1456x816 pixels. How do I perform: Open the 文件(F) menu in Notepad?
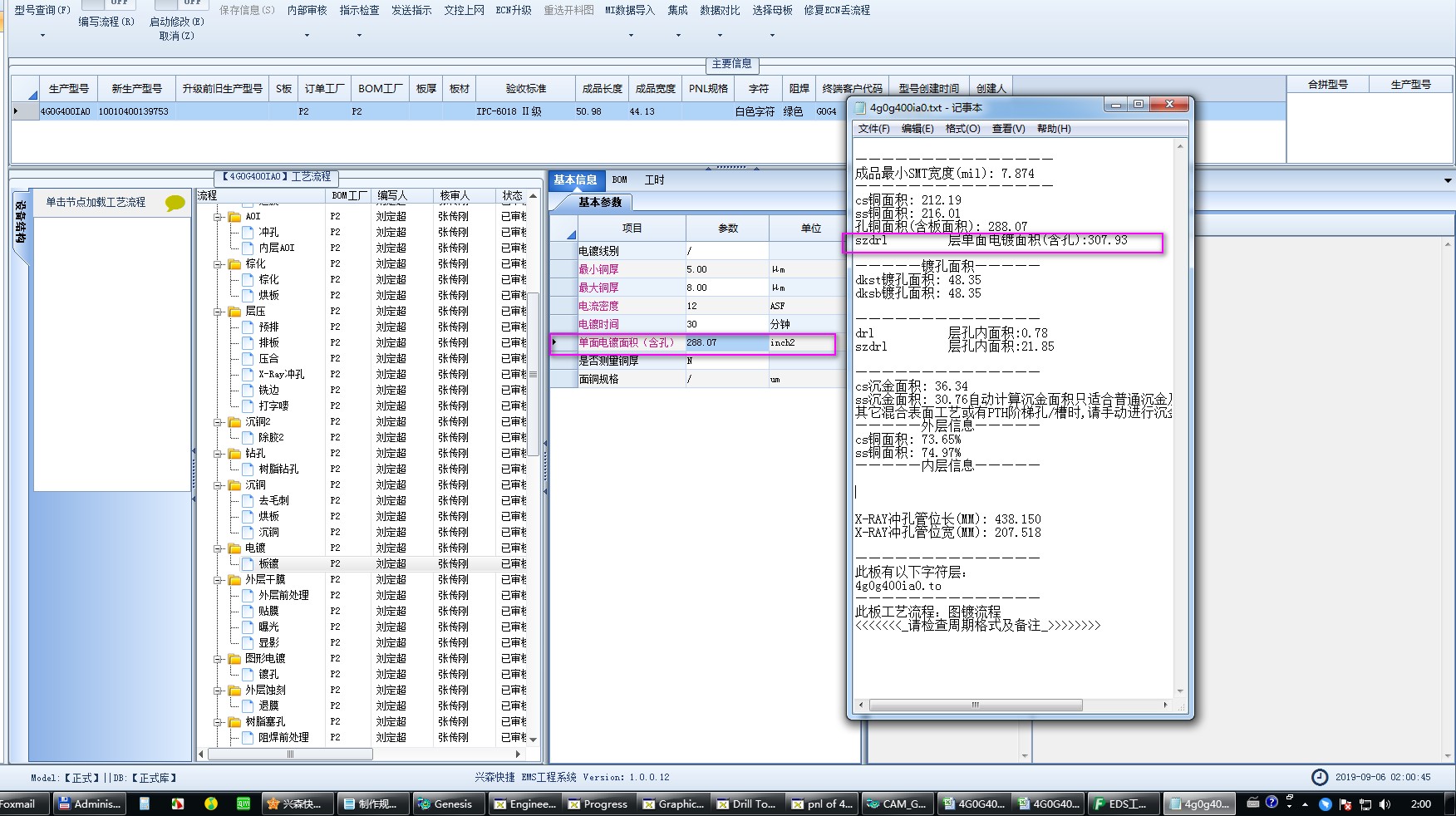point(873,129)
